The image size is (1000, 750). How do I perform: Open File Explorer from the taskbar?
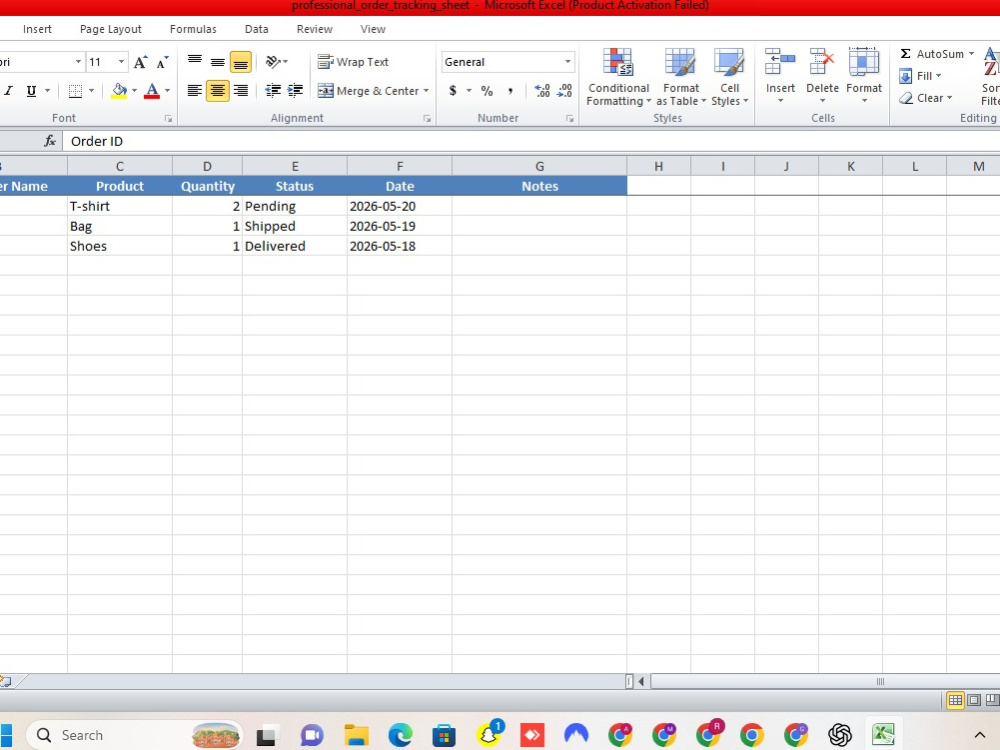point(356,735)
